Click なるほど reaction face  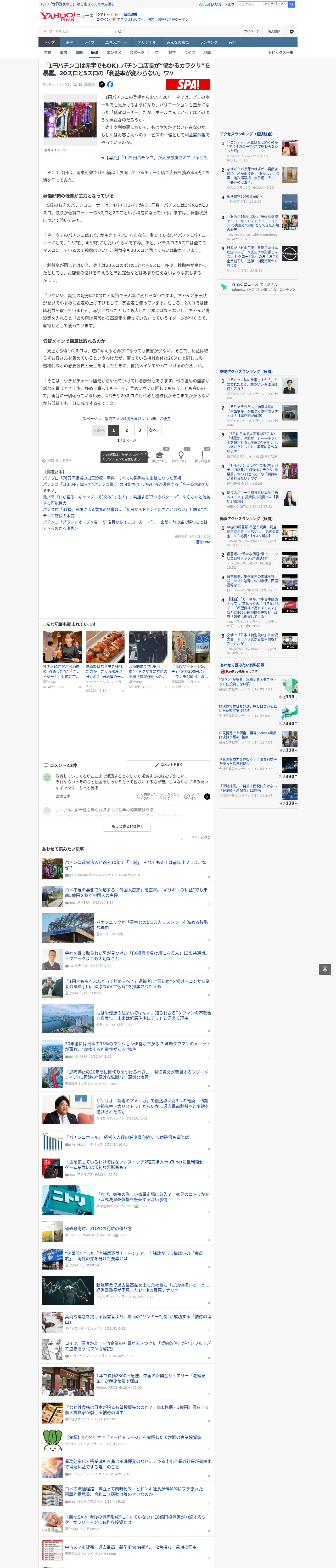[164, 796]
